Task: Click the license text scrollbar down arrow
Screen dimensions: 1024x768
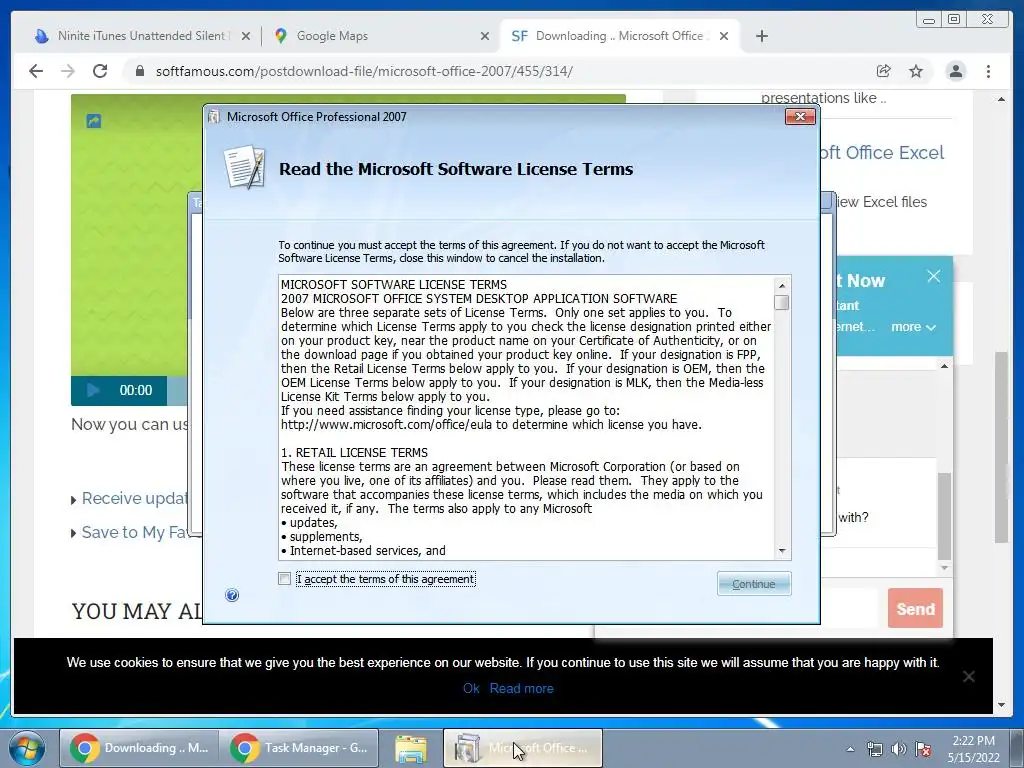Action: pyautogui.click(x=782, y=551)
